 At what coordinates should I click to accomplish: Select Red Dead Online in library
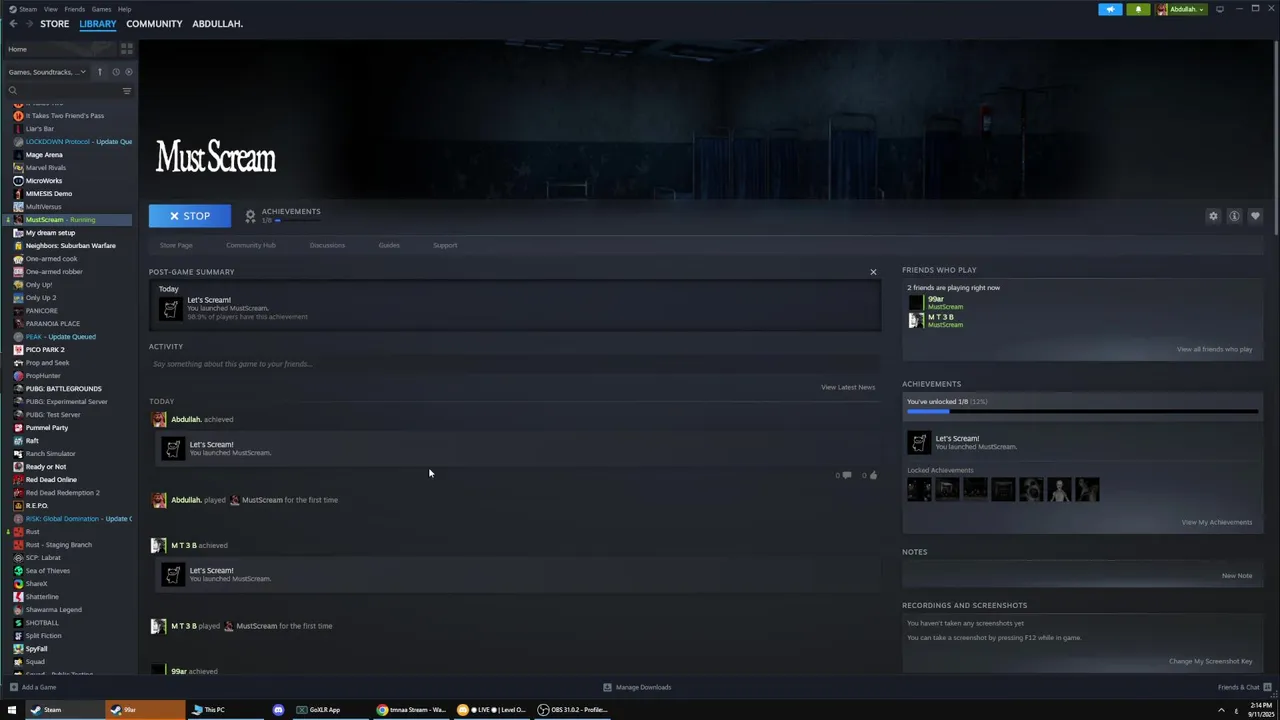(51, 480)
